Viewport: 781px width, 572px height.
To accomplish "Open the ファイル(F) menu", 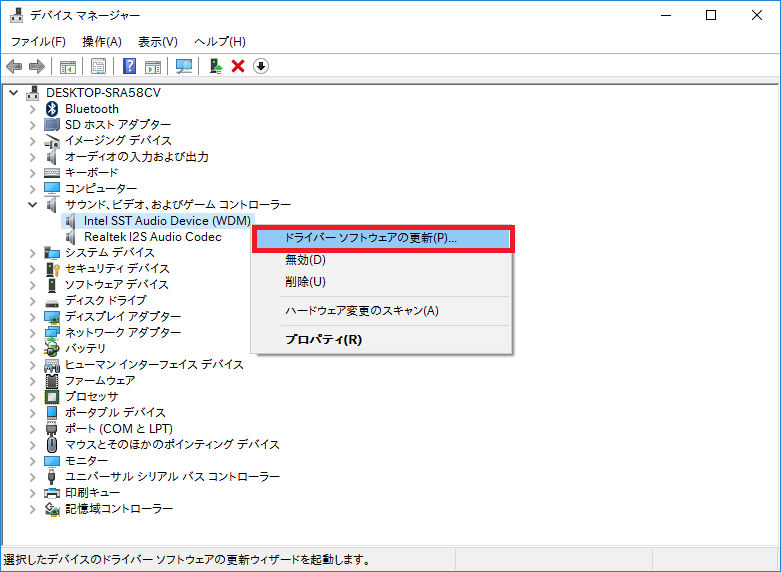I will [38, 42].
